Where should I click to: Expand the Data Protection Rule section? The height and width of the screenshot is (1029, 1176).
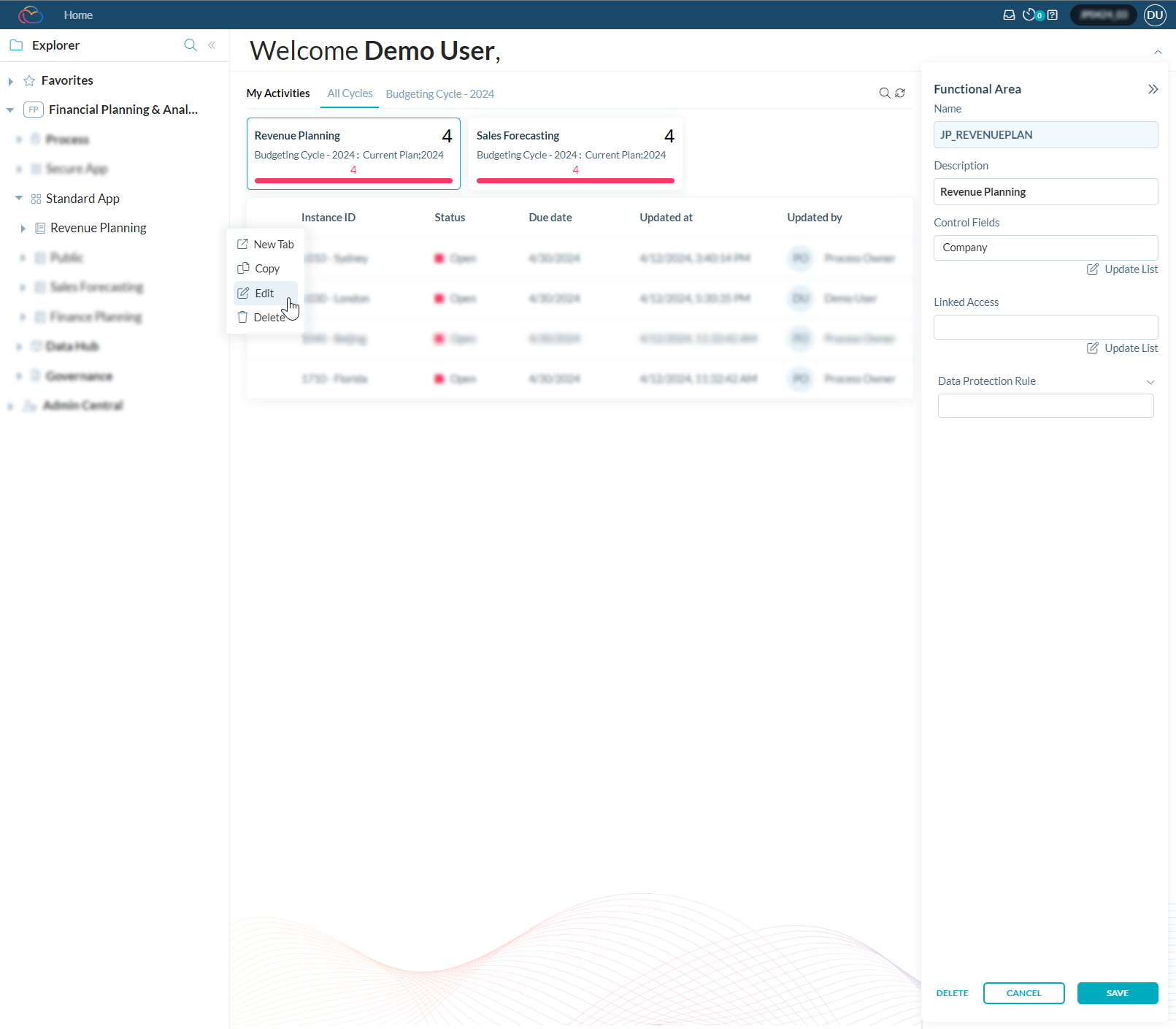[1150, 382]
